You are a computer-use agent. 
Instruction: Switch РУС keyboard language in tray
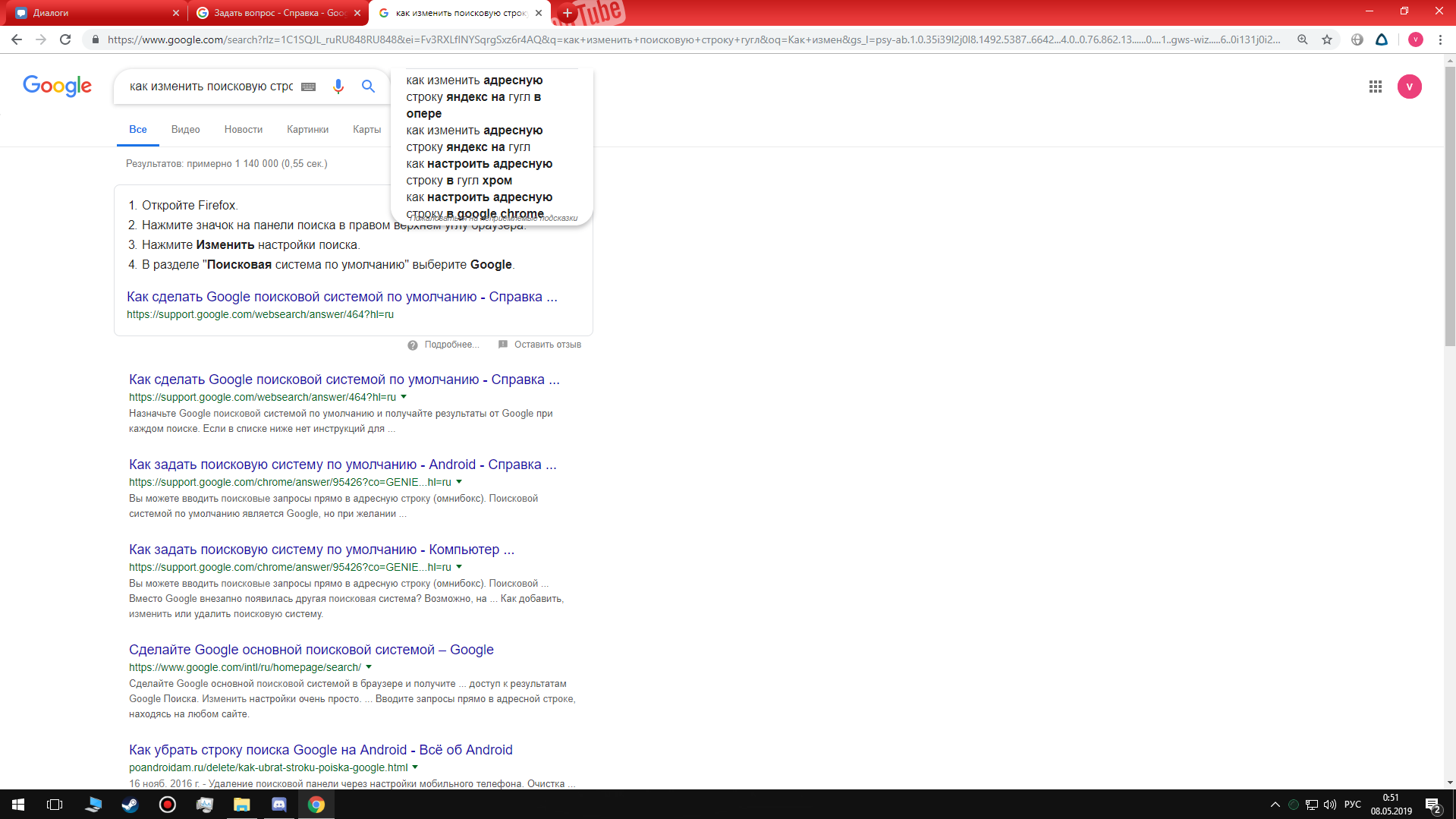click(1353, 805)
